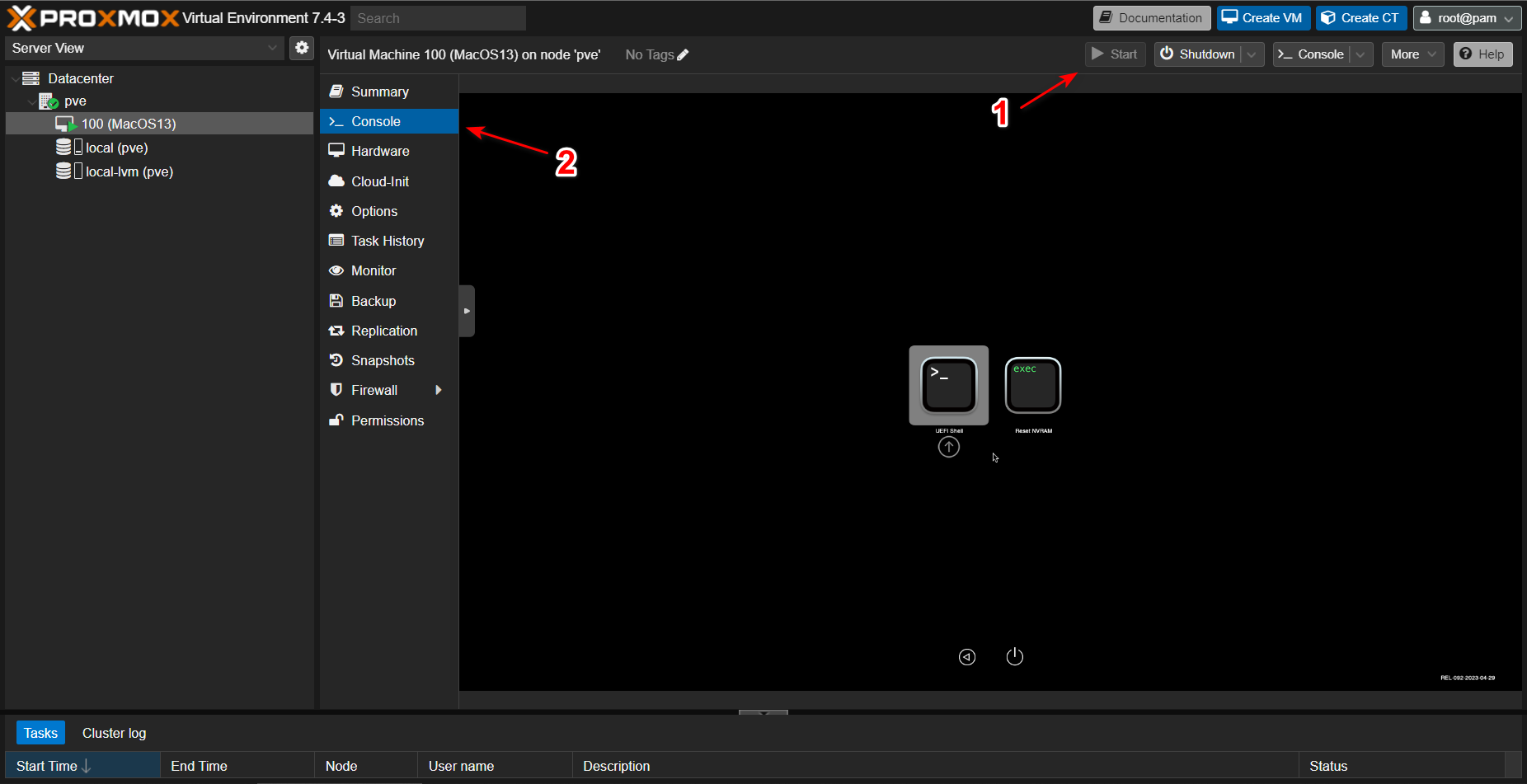This screenshot has width=1527, height=784.
Task: Click the Create VM button
Action: point(1262,18)
